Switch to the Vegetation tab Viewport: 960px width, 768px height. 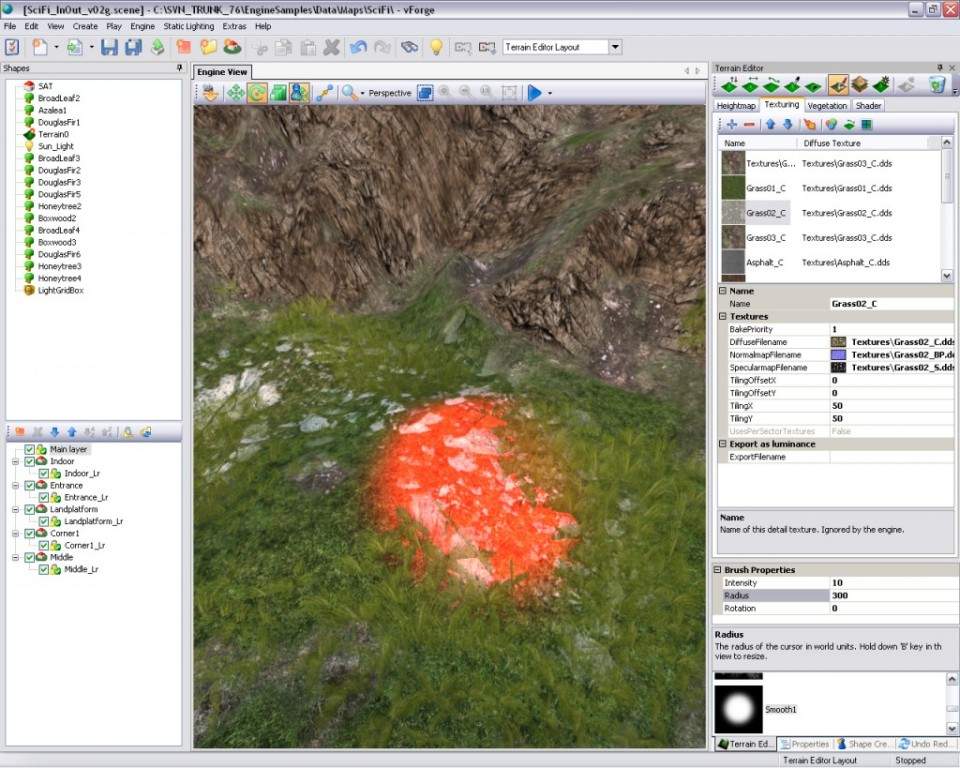[x=827, y=106]
